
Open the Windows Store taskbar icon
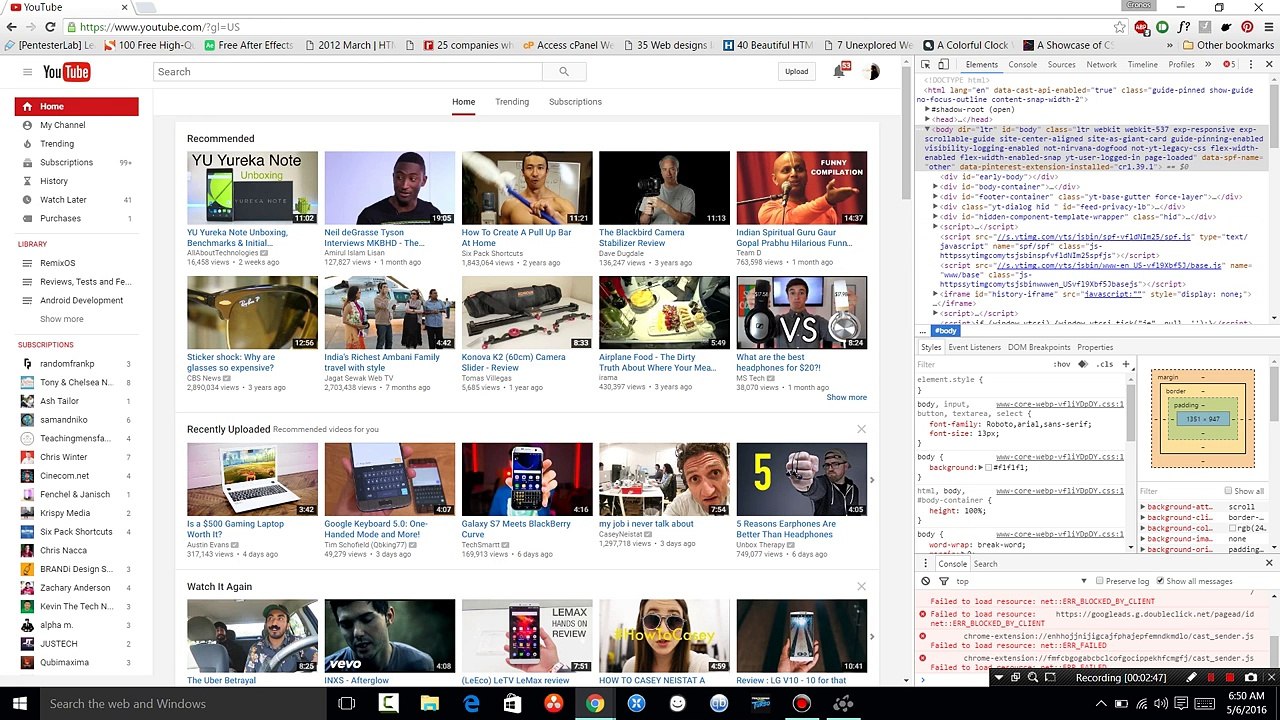tap(512, 703)
